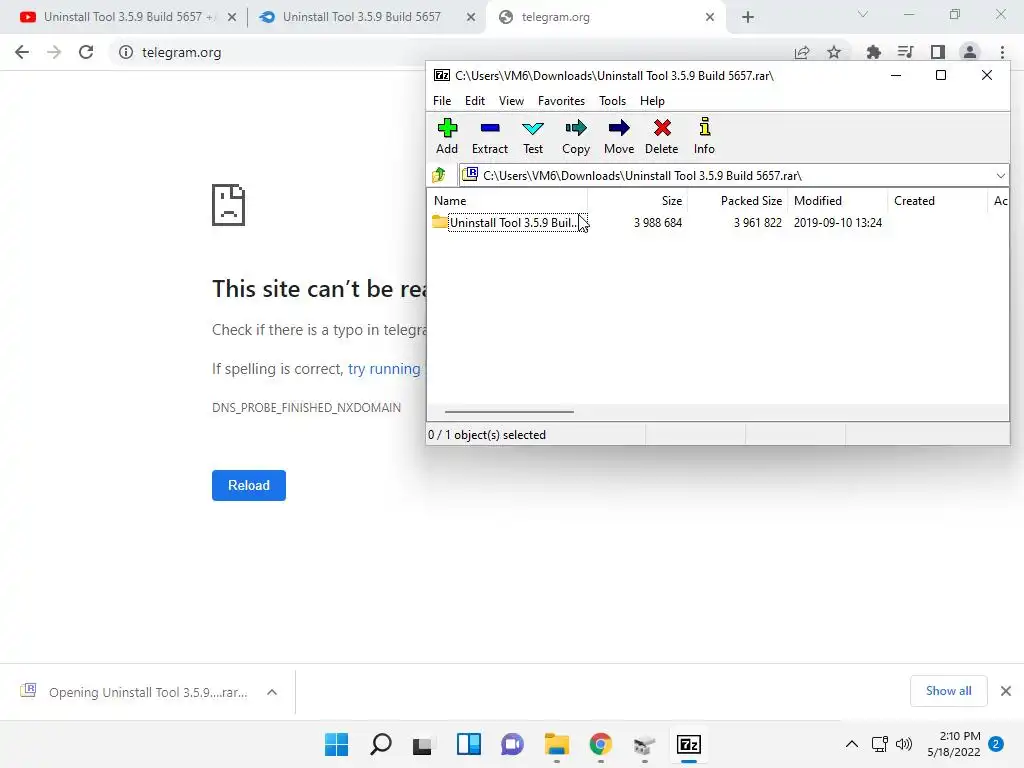Click the 'try running' diagnostics link
Viewport: 1024px width, 768px height.
384,369
